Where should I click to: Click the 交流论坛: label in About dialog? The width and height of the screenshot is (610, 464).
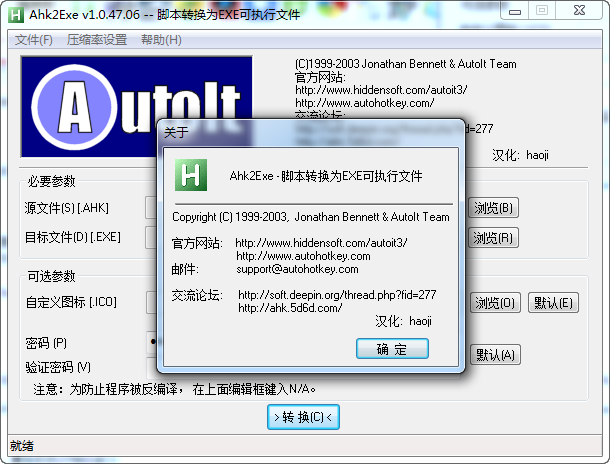point(197,295)
